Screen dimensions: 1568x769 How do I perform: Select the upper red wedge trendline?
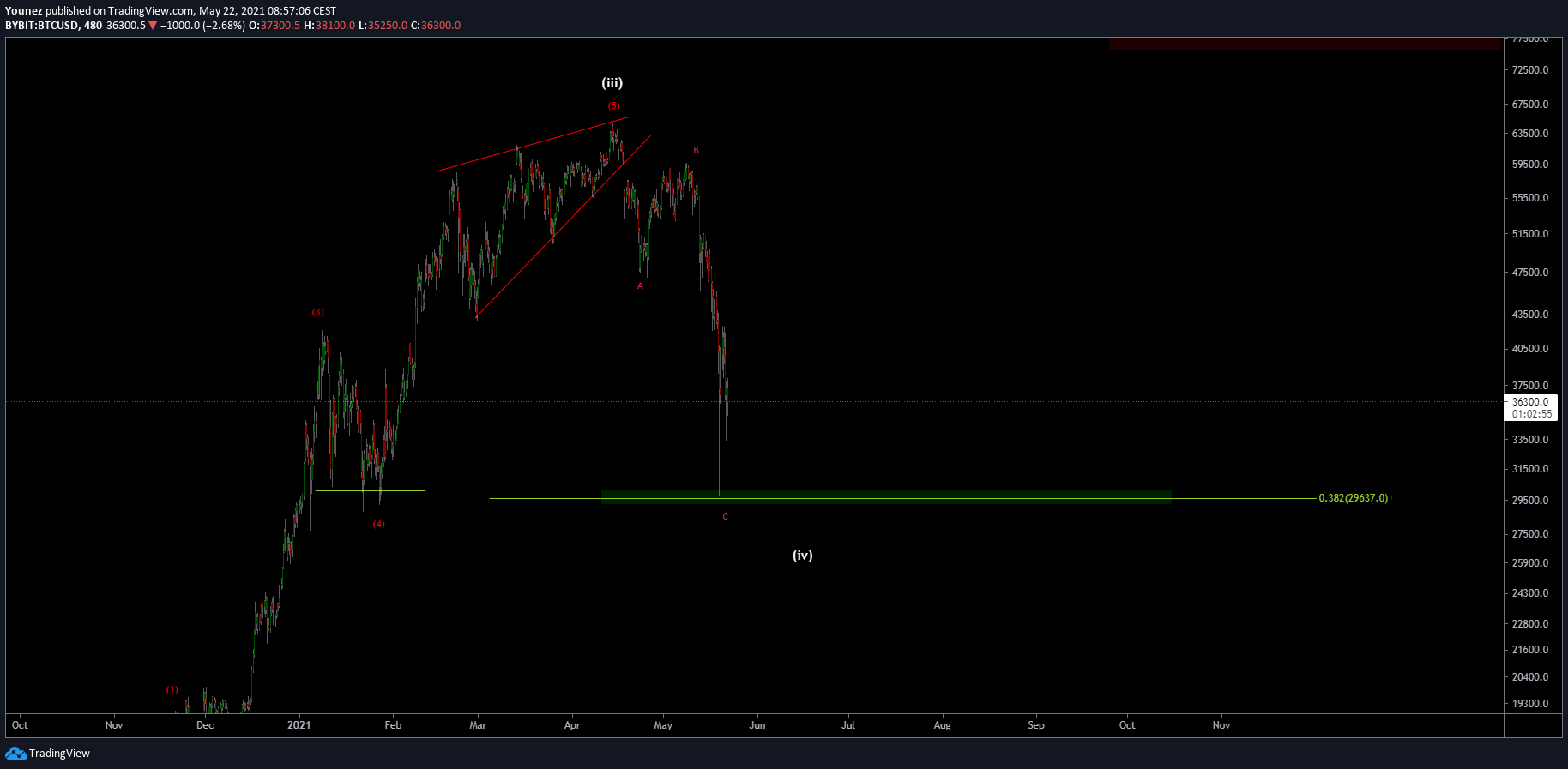[x=533, y=144]
